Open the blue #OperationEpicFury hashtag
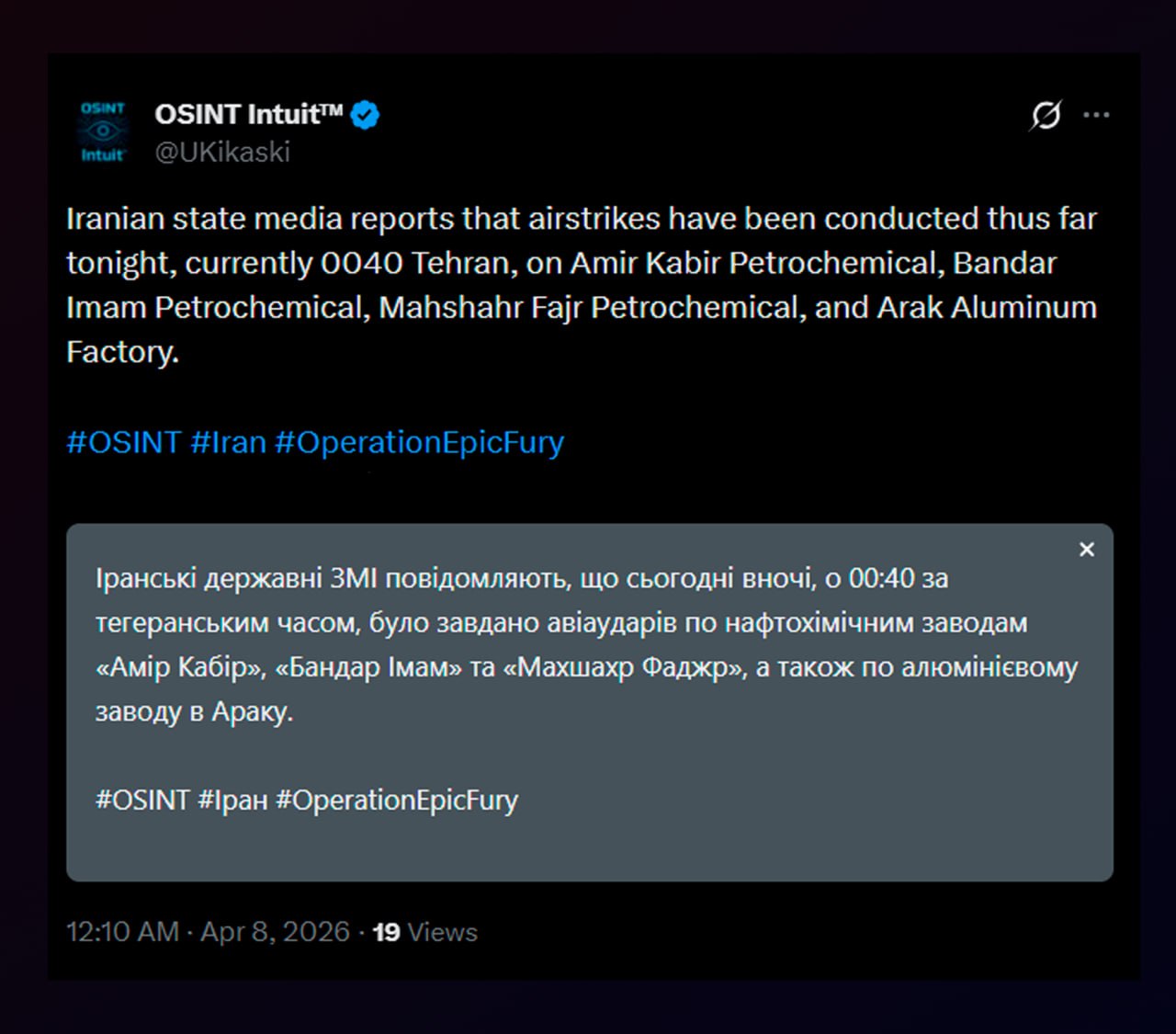This screenshot has height=1034, width=1176. 419,442
